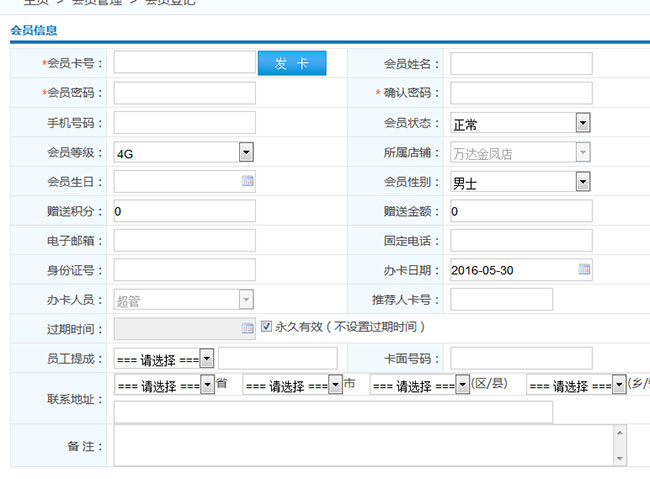
Task: Click the 赠送金额 field
Action: [521, 211]
